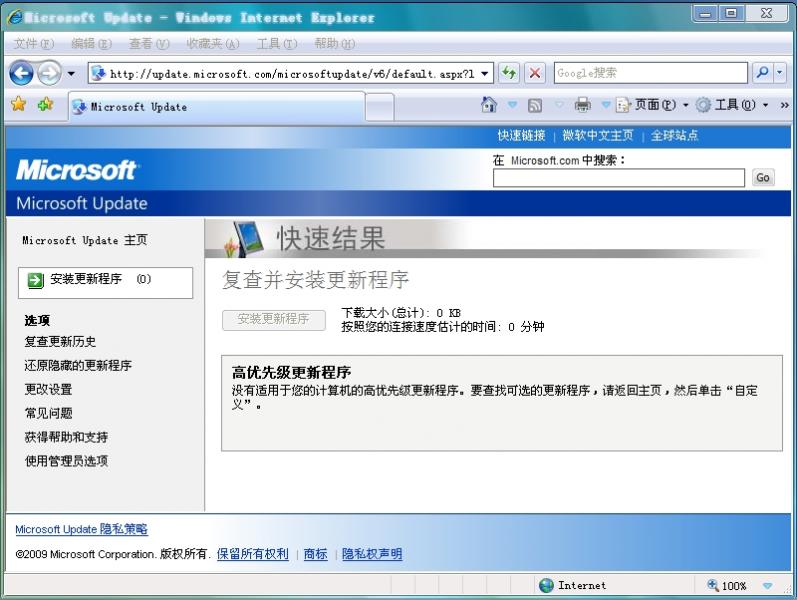Click 安装更新程序 (0) in sidebar
Image resolution: width=797 pixels, height=600 pixels.
106,282
